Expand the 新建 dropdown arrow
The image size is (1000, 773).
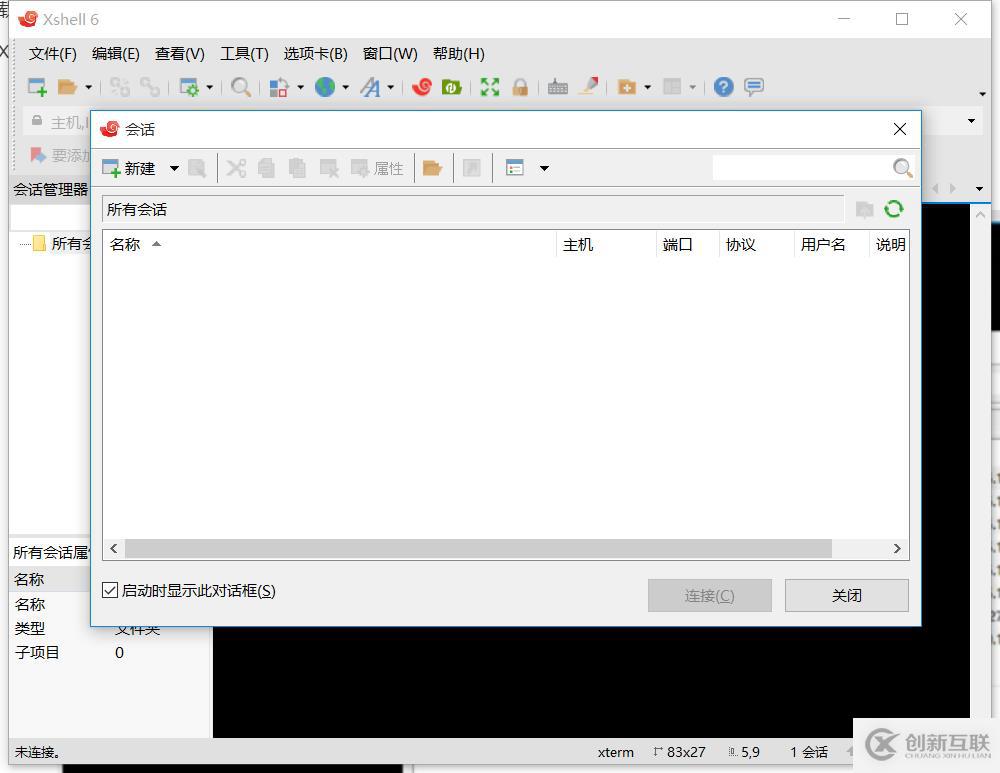tap(174, 167)
